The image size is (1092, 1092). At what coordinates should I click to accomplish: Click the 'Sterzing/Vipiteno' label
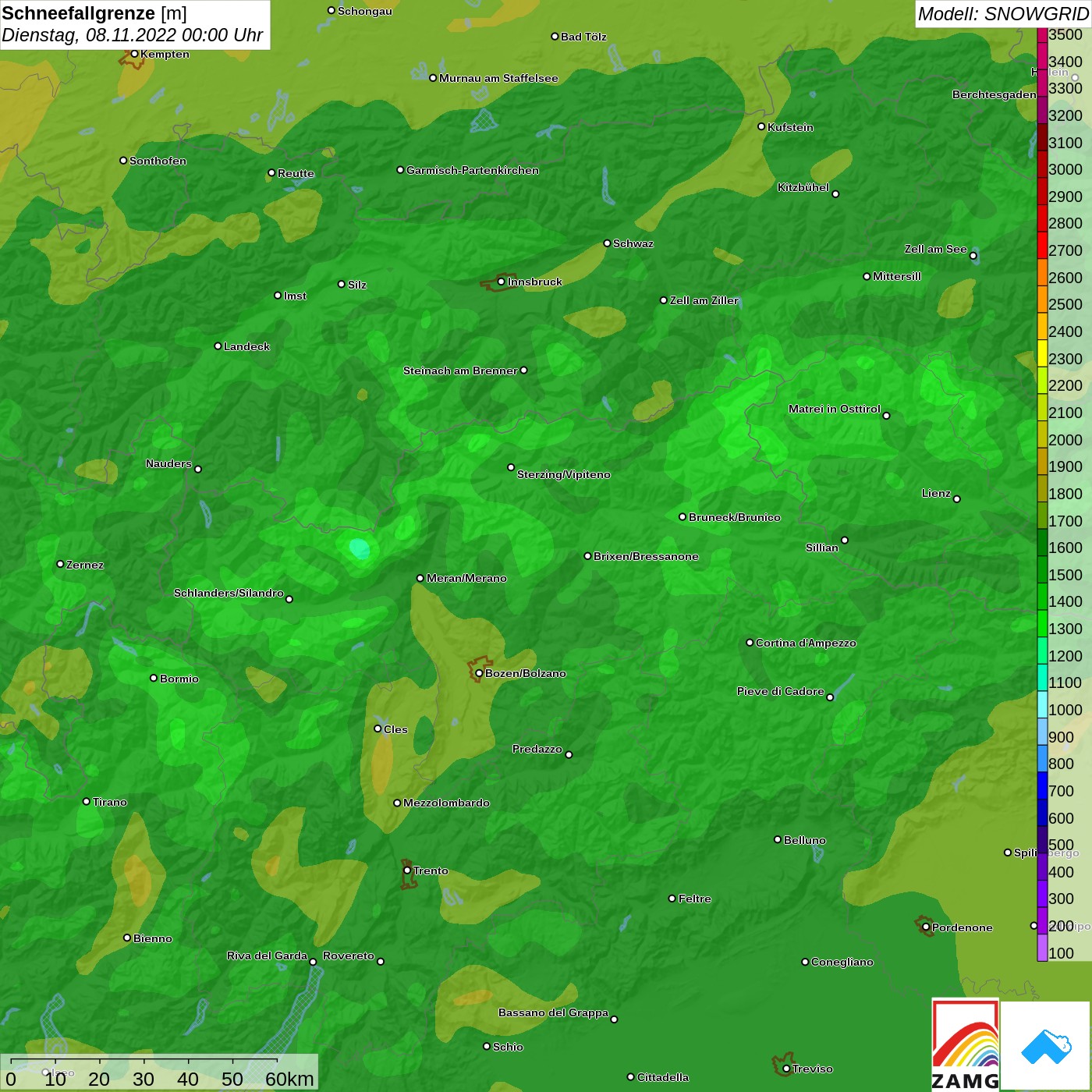564,474
